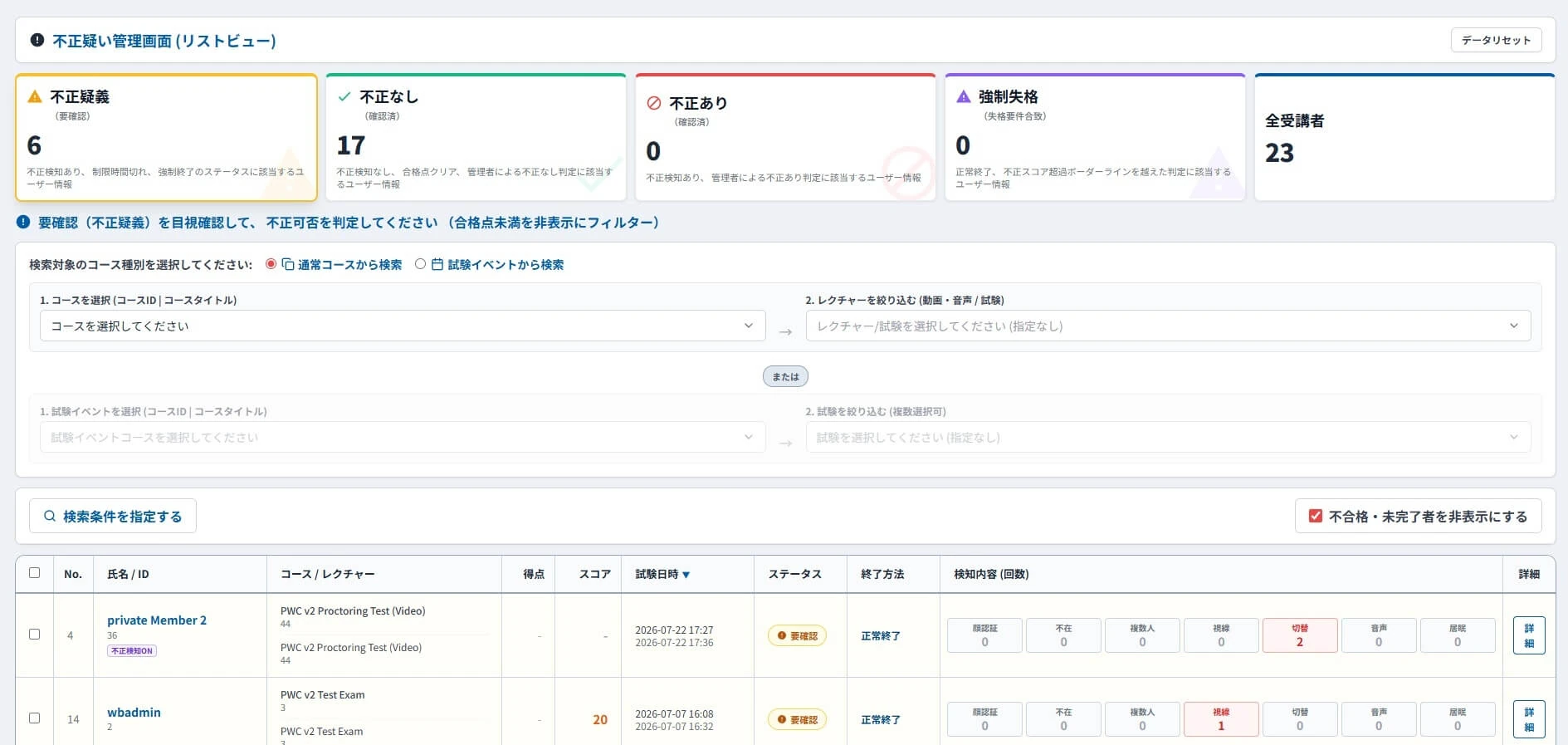
Task: Click the blue info icon before 要確認 instruction
Action: tap(23, 222)
